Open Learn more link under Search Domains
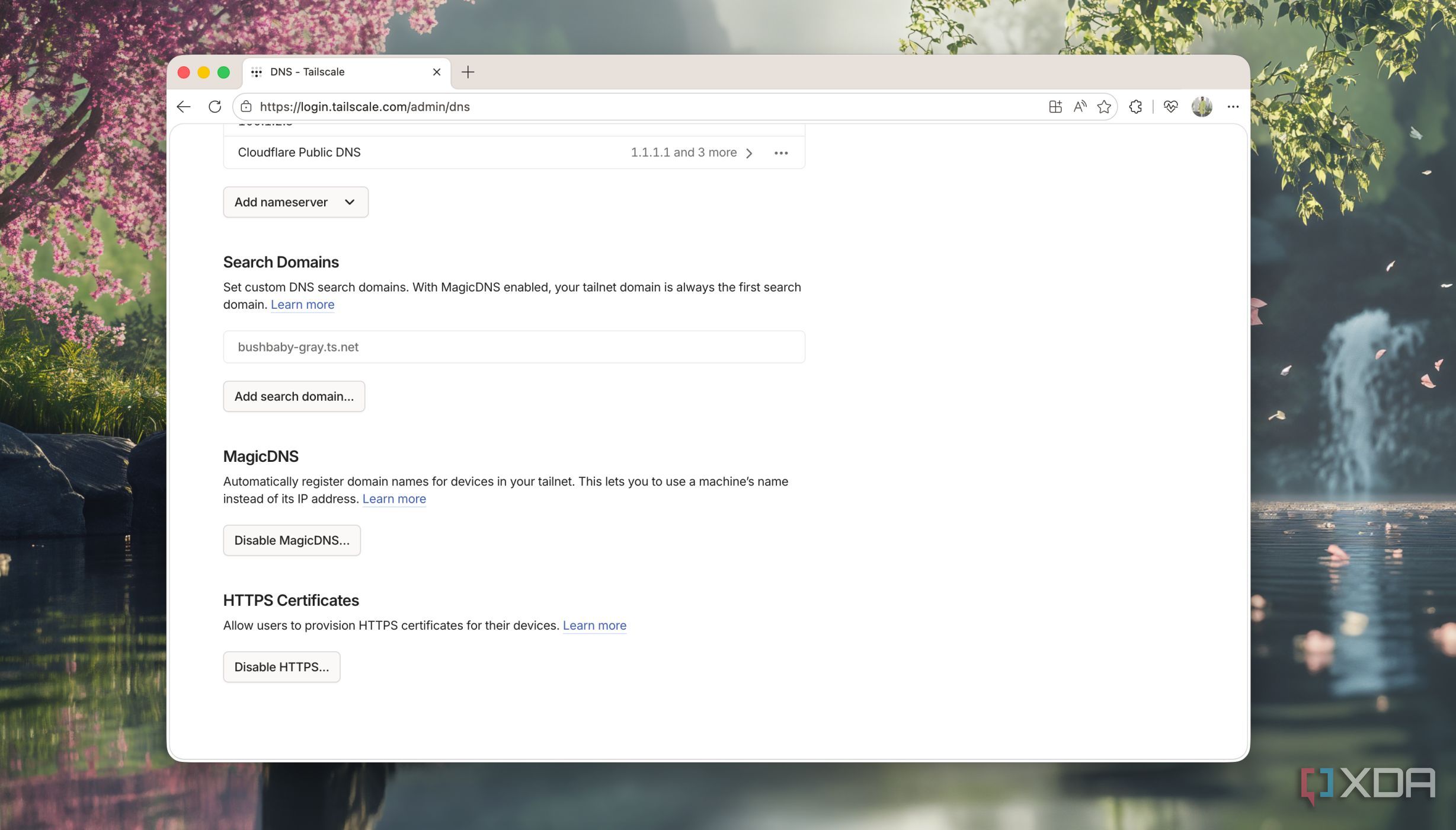The image size is (1456, 830). pos(302,305)
